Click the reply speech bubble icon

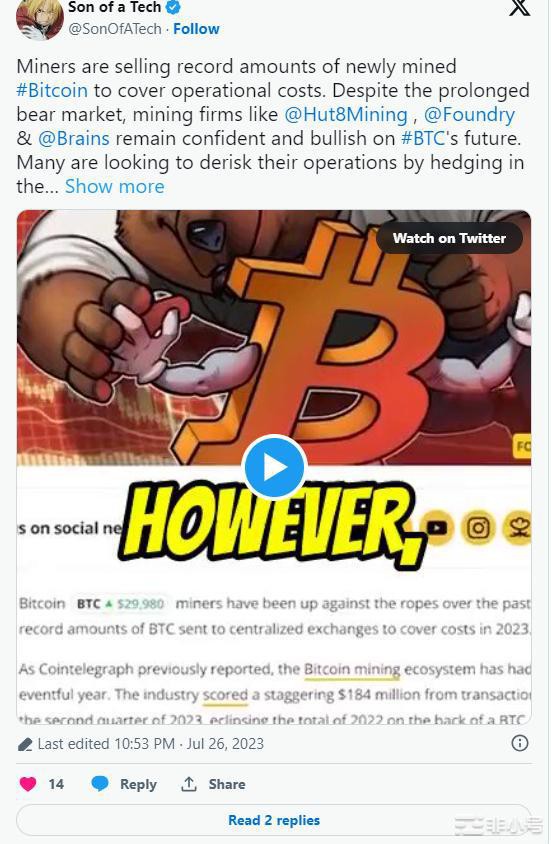point(100,784)
